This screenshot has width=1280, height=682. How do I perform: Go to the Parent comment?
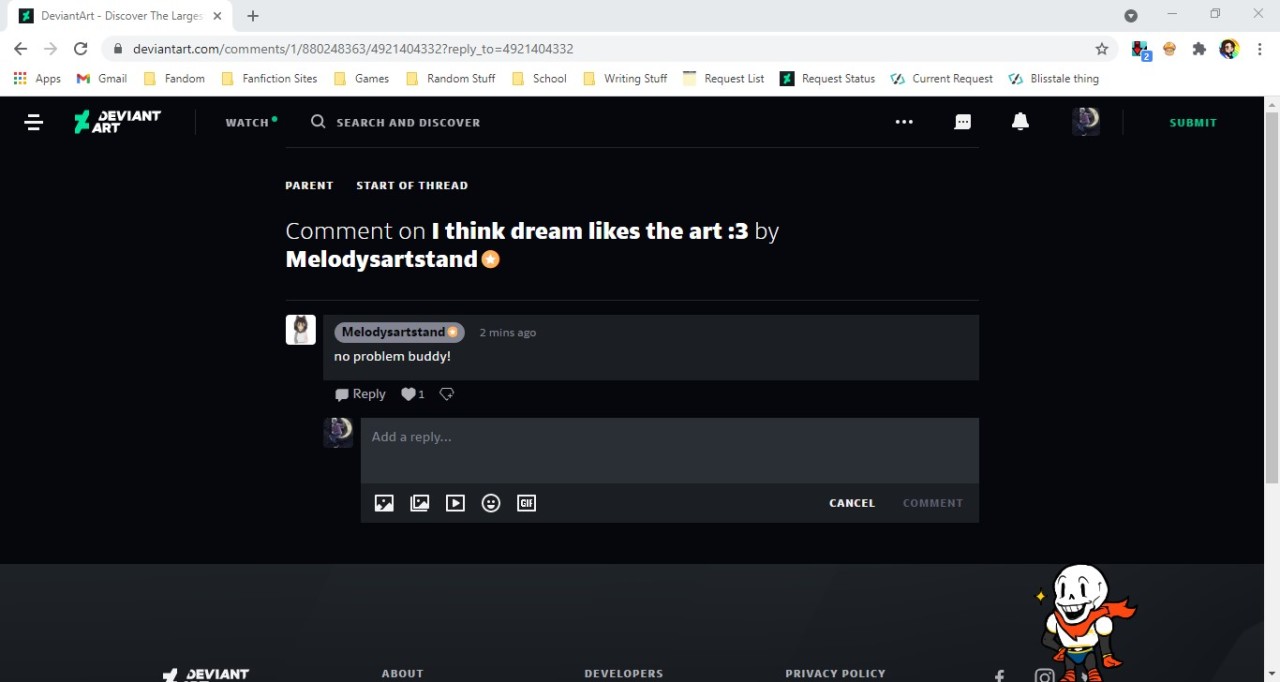(x=309, y=185)
